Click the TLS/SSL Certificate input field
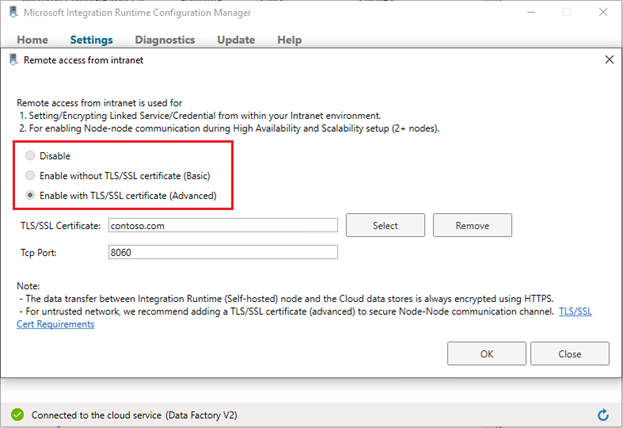The image size is (623, 428). click(x=223, y=225)
